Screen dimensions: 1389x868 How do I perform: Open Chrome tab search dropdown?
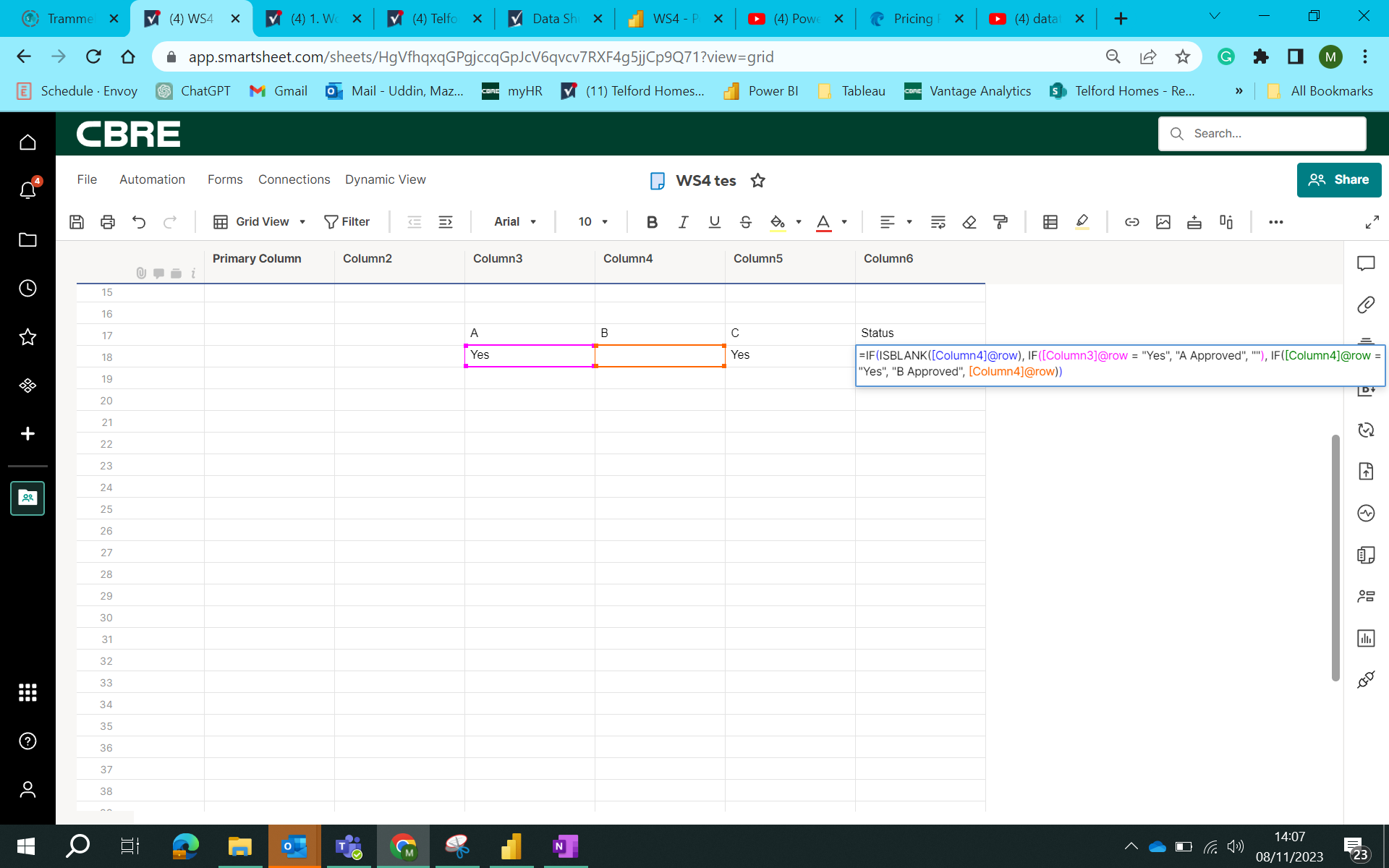tap(1215, 16)
